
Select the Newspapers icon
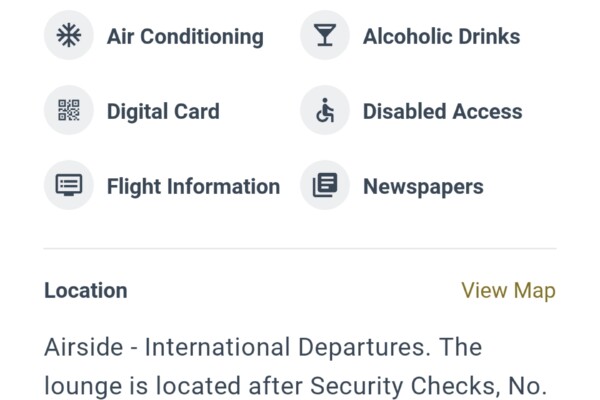[325, 186]
